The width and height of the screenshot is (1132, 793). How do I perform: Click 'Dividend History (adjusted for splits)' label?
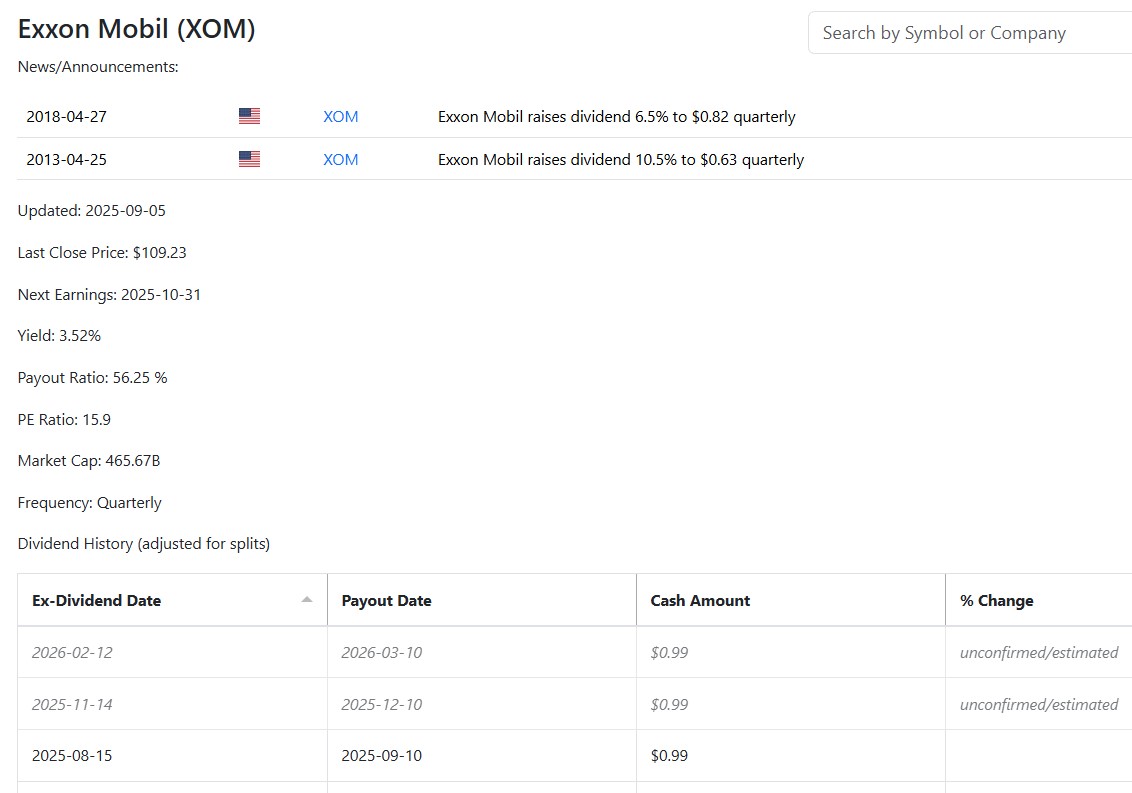pos(144,543)
